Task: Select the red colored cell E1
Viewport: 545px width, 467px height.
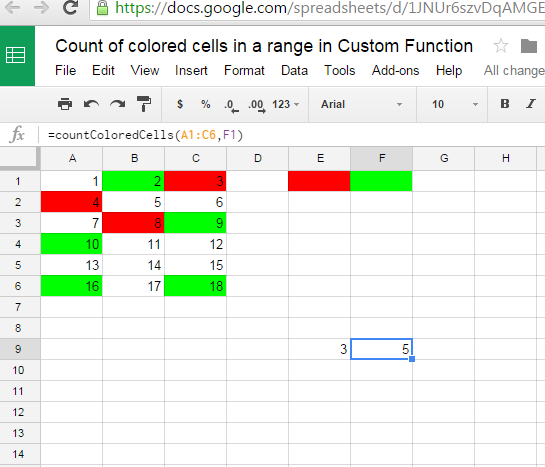Action: (x=319, y=181)
